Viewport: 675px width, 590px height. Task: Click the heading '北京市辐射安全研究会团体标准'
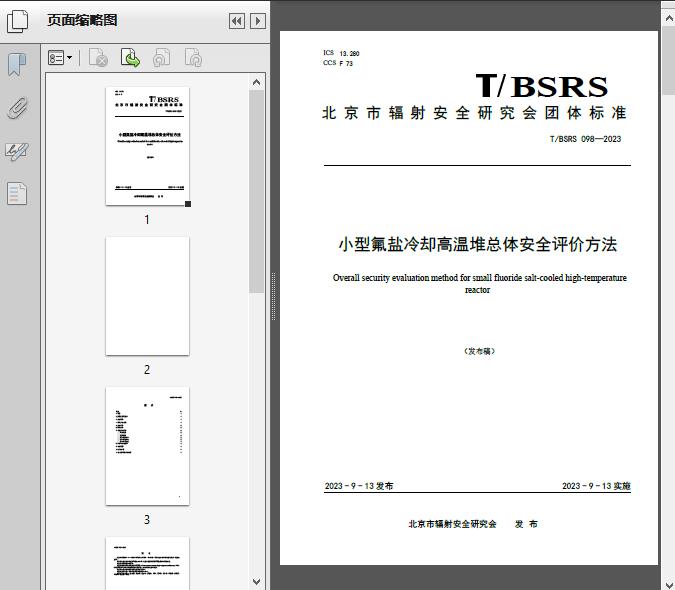tap(474, 113)
